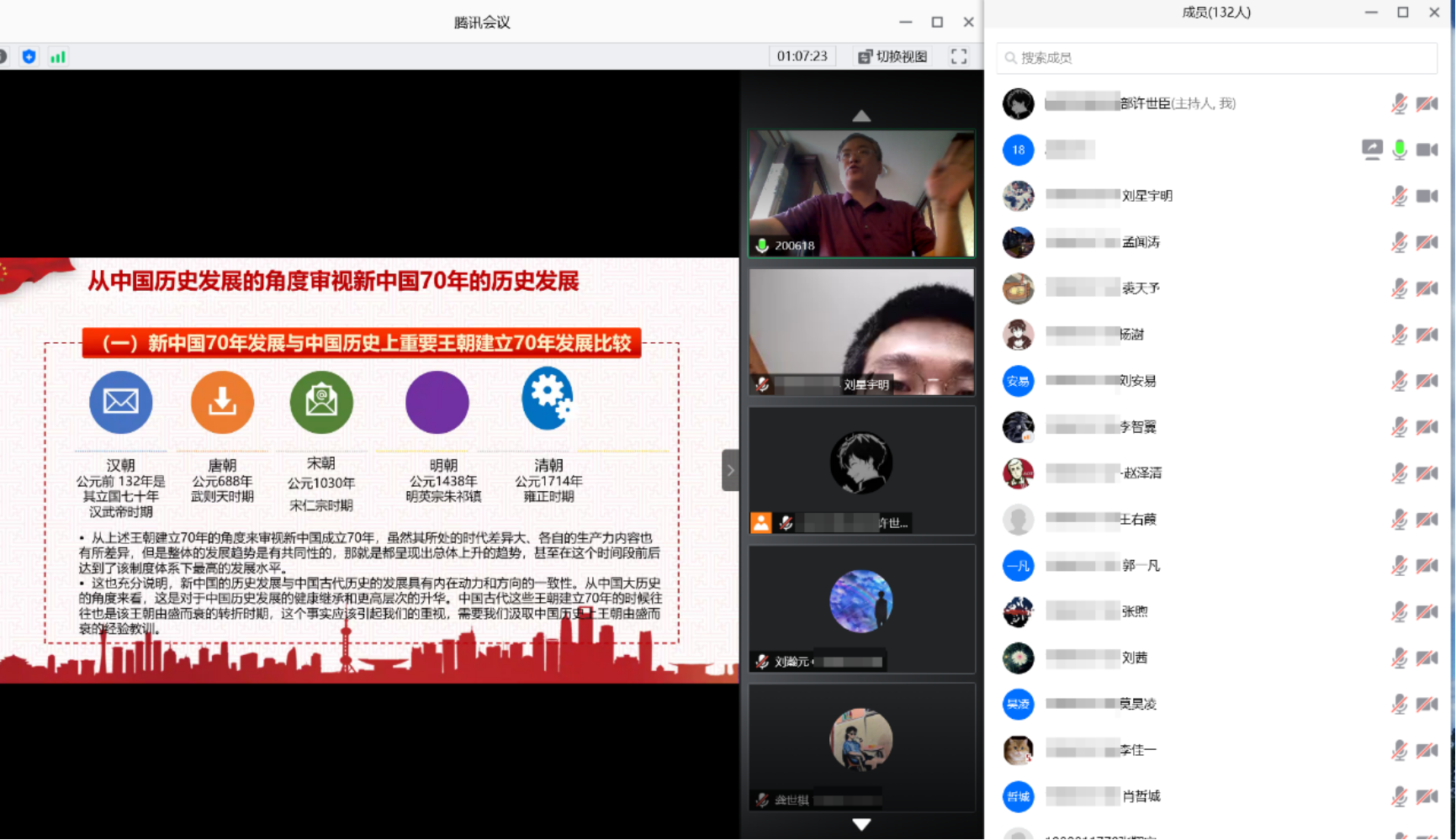Click the avatar of member 孟闻涛
The height and width of the screenshot is (840, 1456).
pos(1018,242)
